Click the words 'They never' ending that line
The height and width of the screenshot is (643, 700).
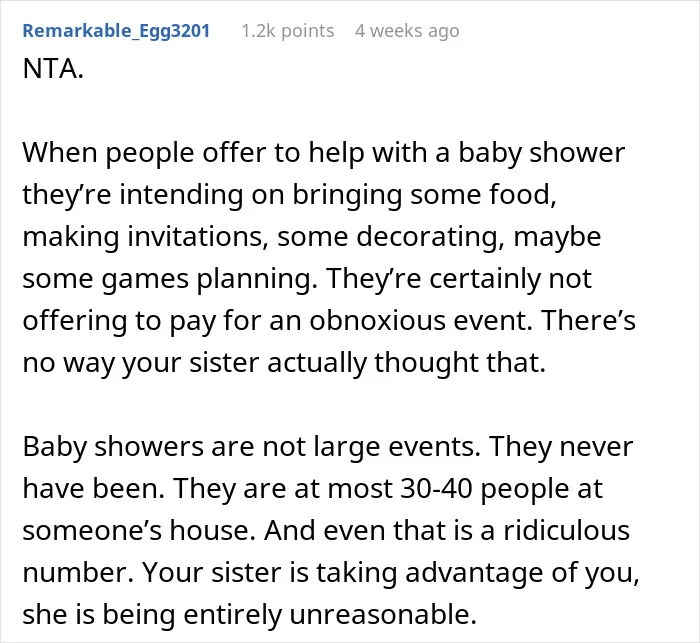(562, 447)
